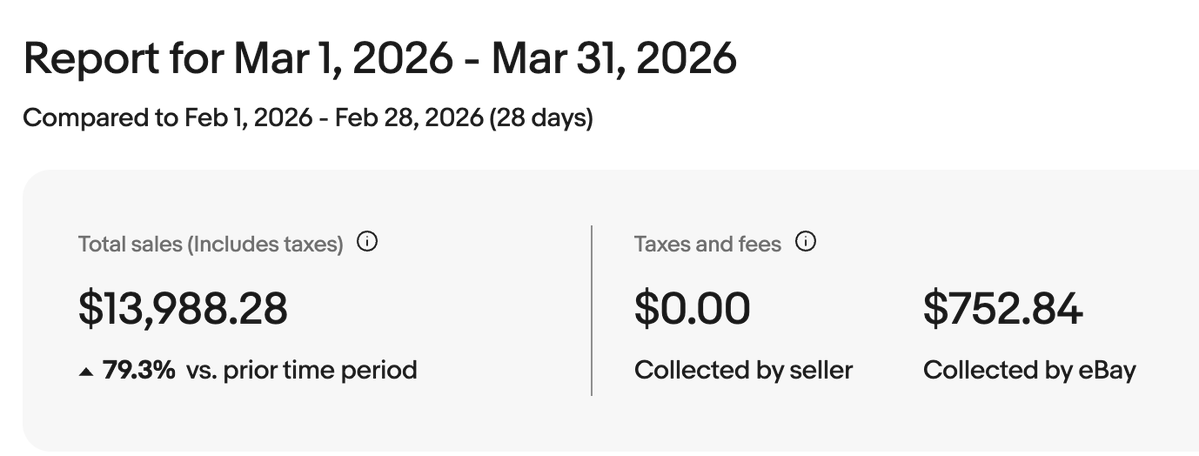Click the Collected by eBay caption
Viewport: 1199px width, 456px height.
[1029, 370]
